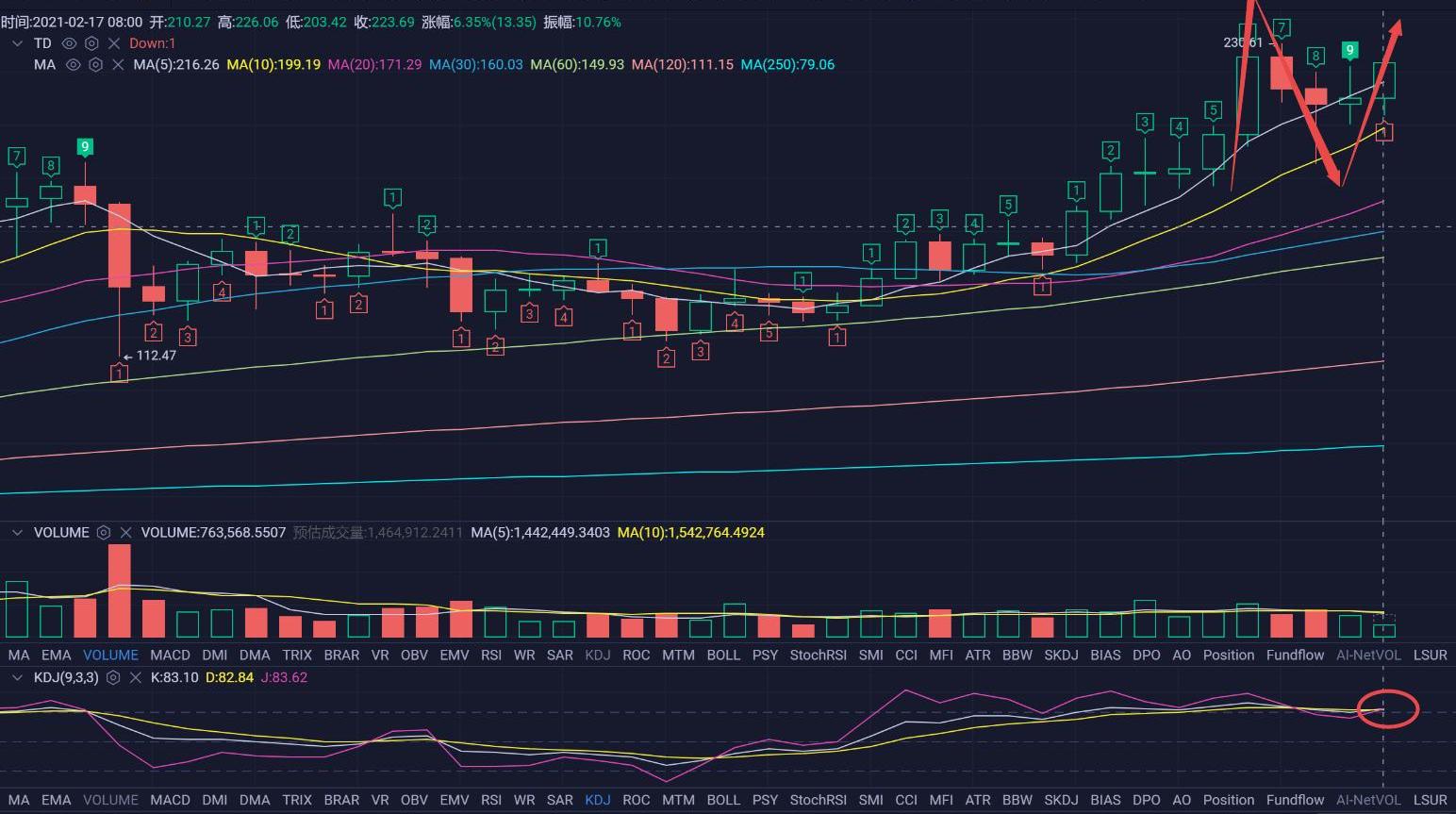Open settings for the TD indicator
This screenshot has height=814, width=1456.
(91, 43)
